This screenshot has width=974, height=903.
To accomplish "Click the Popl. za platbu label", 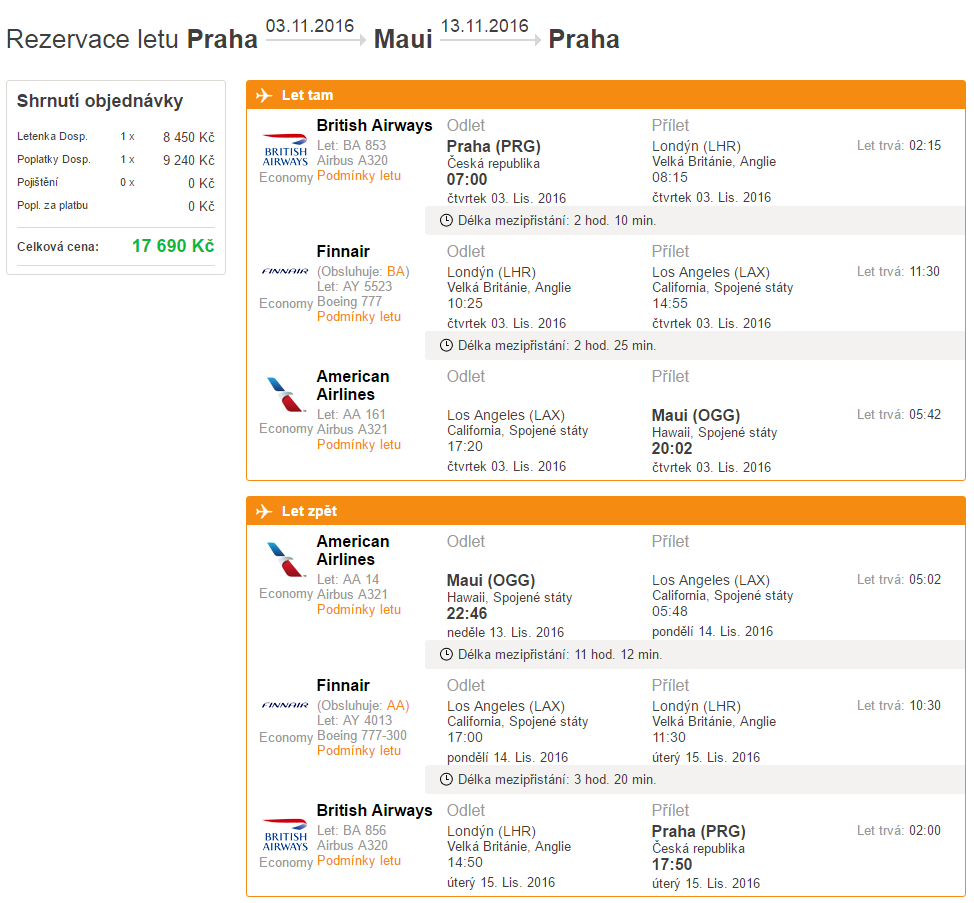I will [x=52, y=206].
